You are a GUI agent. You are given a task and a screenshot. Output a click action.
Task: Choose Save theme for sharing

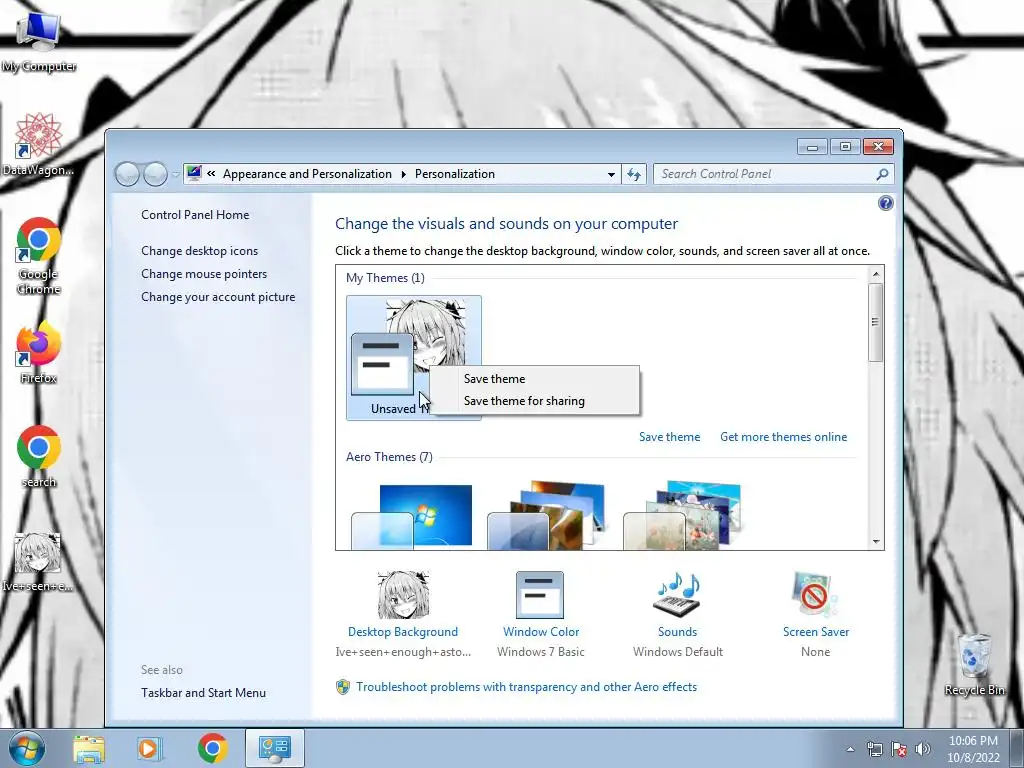[x=524, y=401]
